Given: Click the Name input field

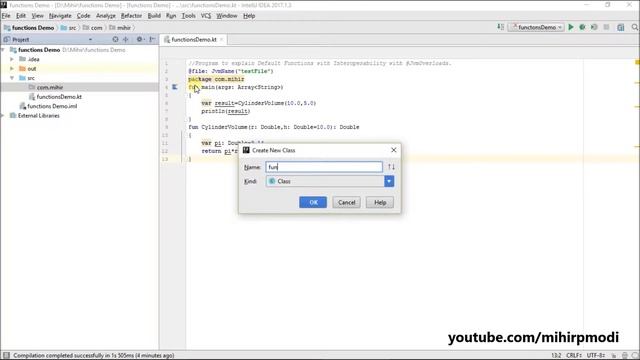Looking at the screenshot, I should point(324,167).
